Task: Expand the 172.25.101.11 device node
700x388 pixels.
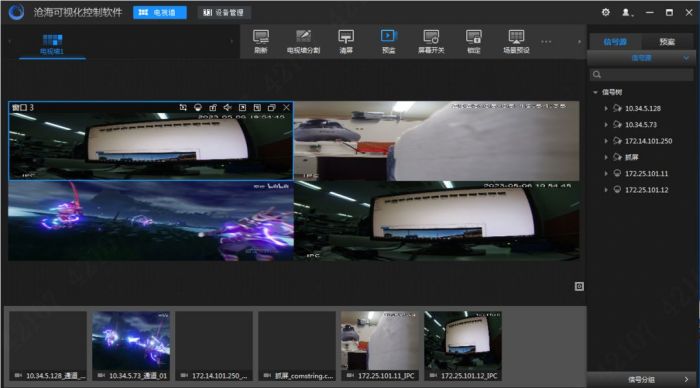Action: pyautogui.click(x=606, y=174)
